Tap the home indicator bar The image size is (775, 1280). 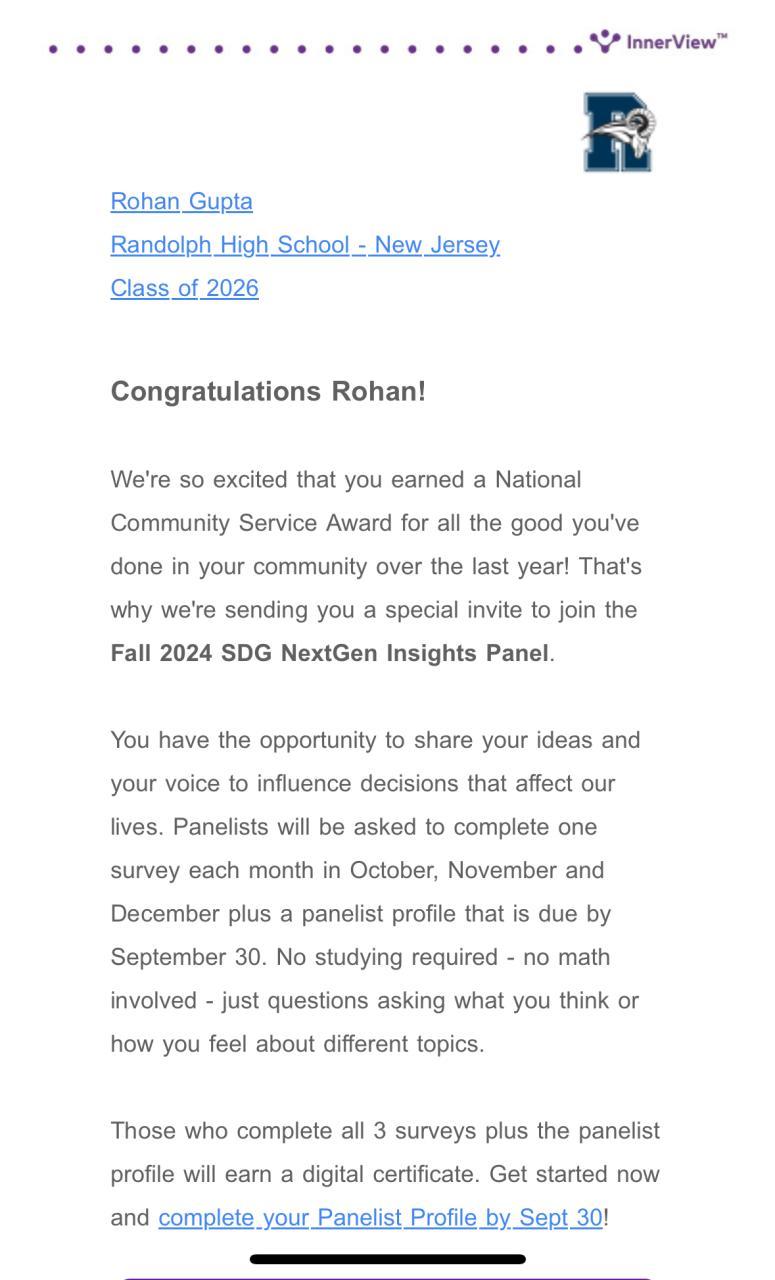pyautogui.click(x=388, y=1259)
